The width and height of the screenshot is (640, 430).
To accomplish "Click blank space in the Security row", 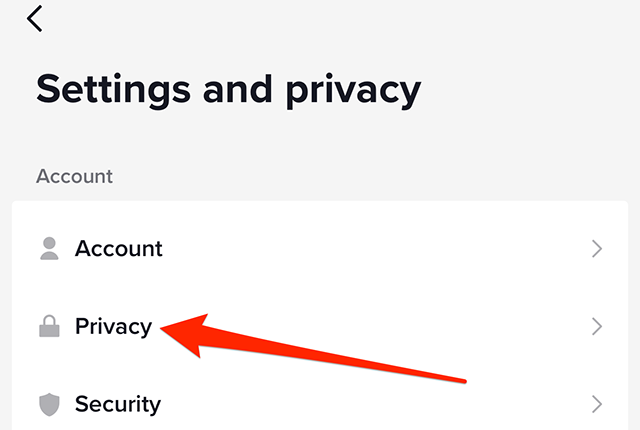I will (x=380, y=404).
